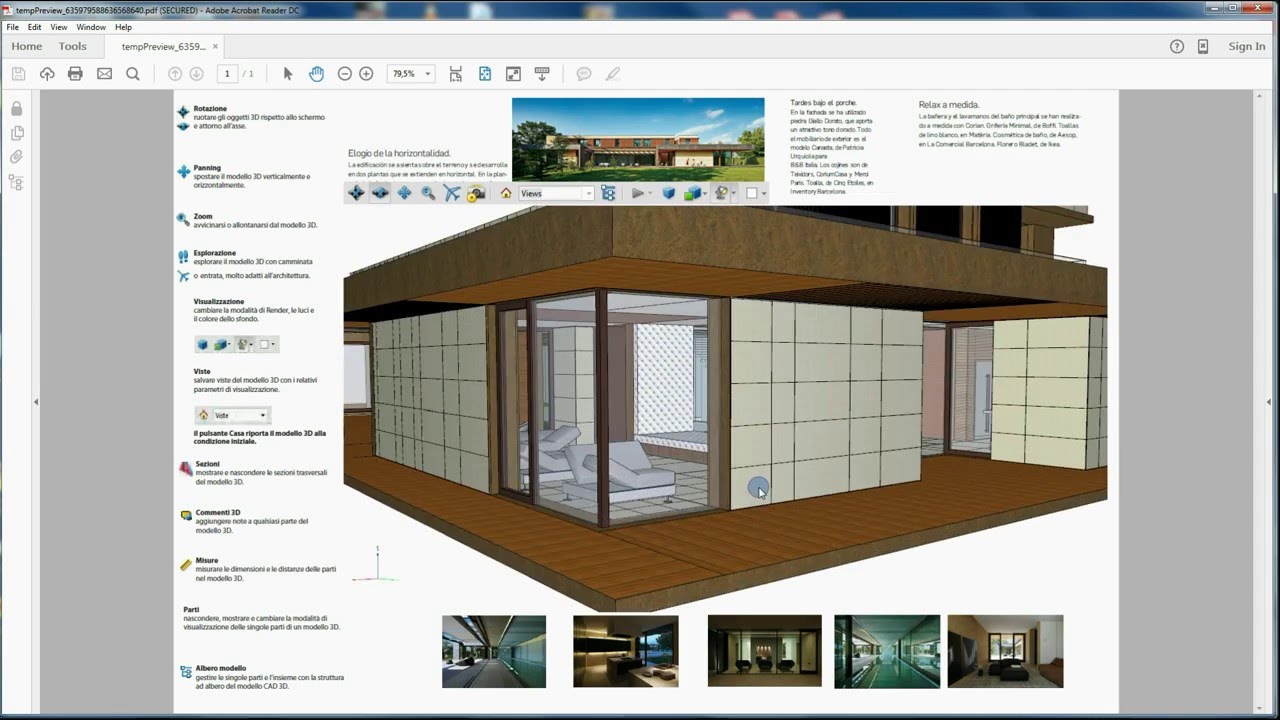Click the first bottom corridor thumbnail
Screen dimensions: 1280x720
click(x=494, y=651)
